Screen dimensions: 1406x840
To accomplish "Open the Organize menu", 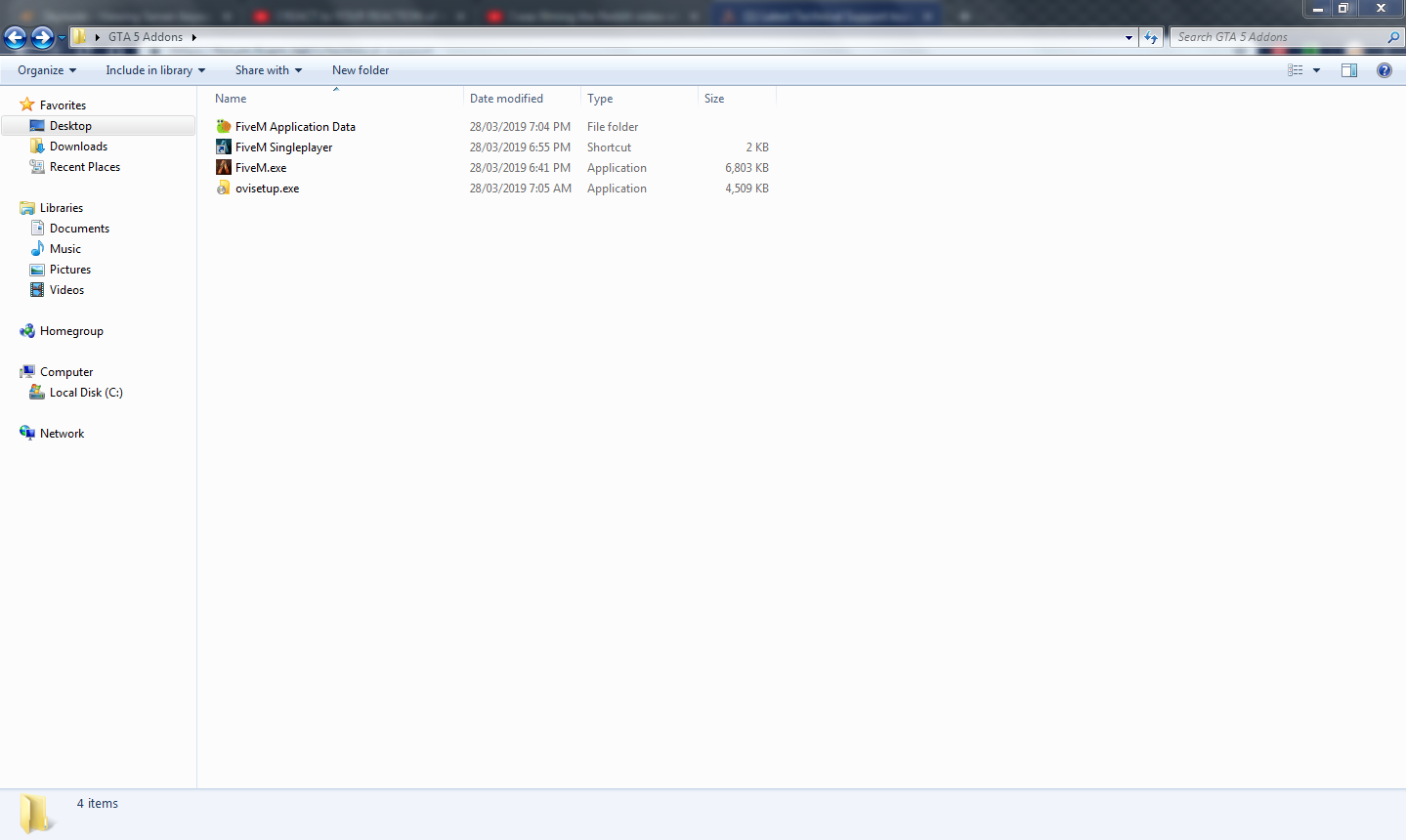I will (47, 70).
